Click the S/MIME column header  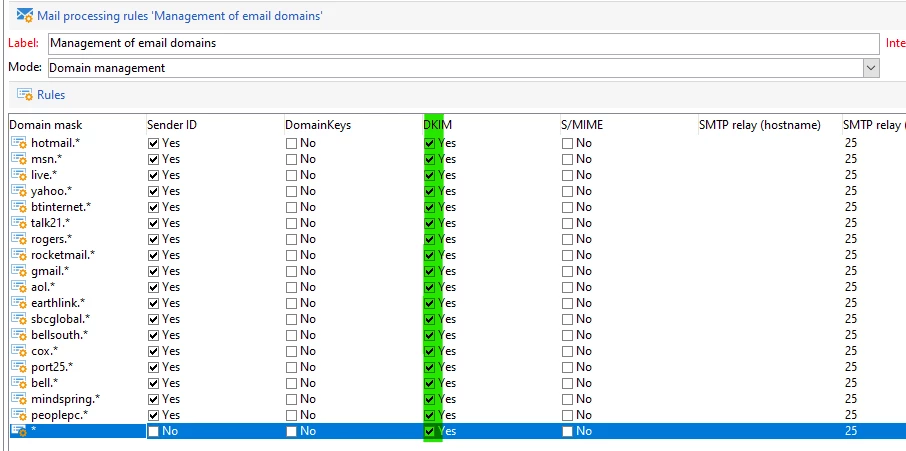click(x=582, y=125)
